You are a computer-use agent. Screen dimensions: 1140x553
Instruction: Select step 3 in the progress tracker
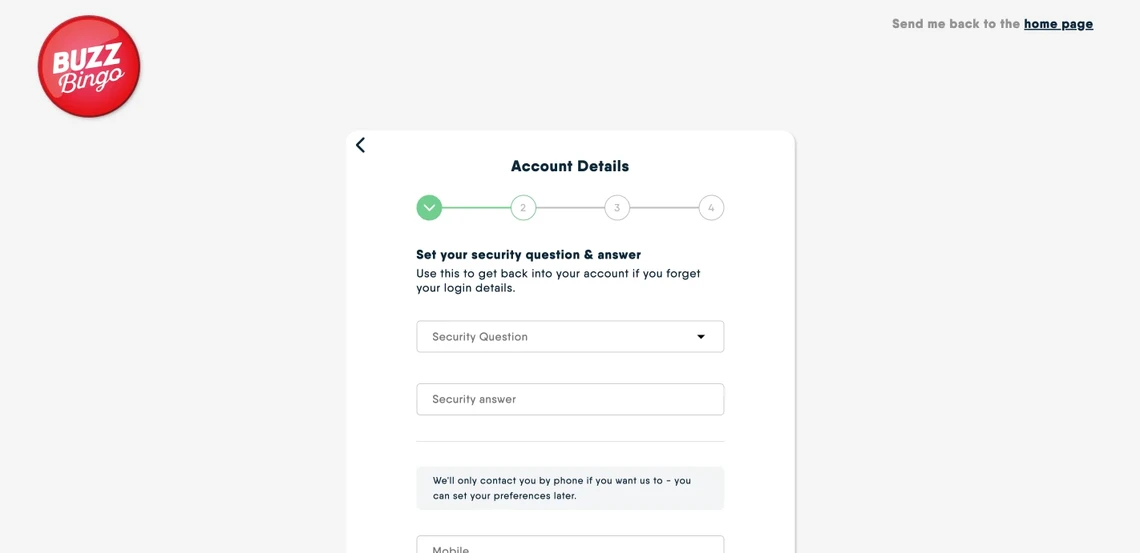[617, 208]
